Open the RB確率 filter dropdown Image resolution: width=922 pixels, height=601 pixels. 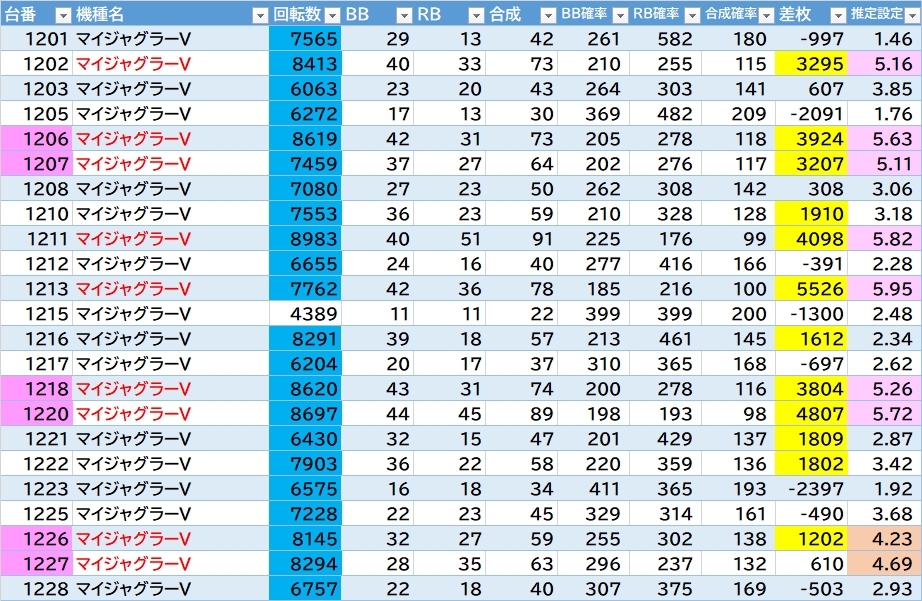click(692, 15)
